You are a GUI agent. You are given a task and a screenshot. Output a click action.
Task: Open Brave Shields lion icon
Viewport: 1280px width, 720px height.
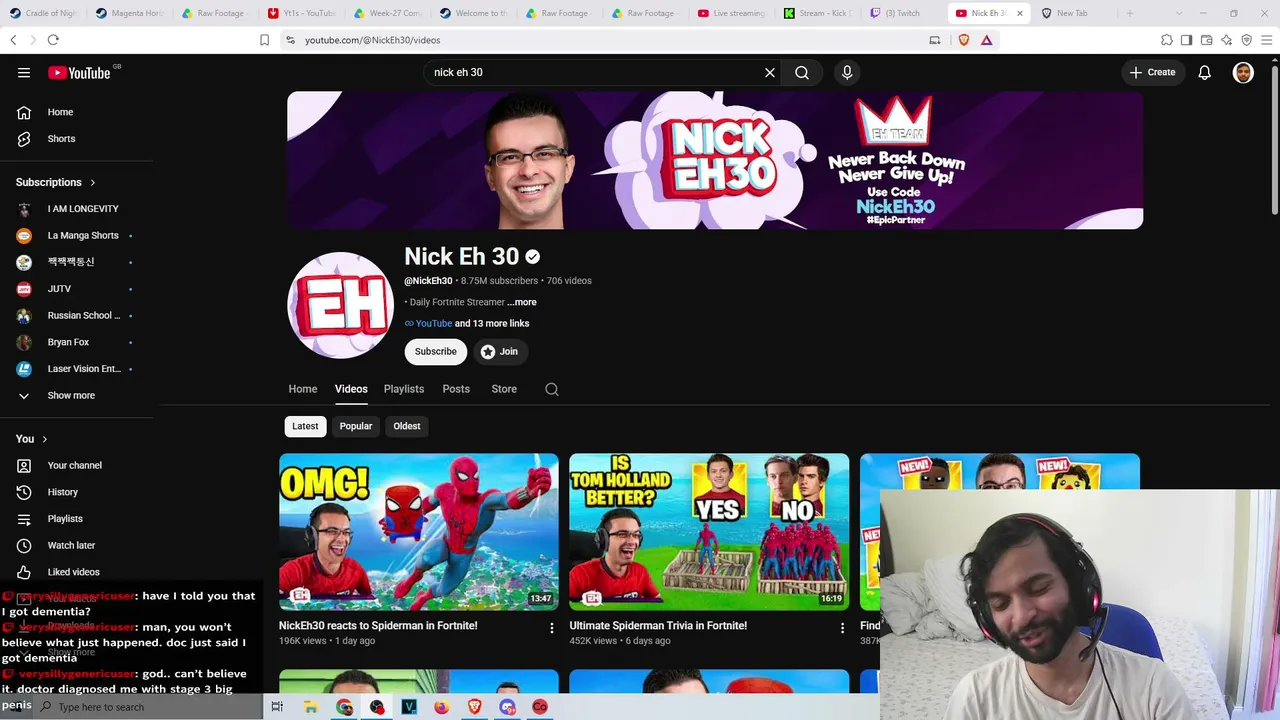pos(964,40)
